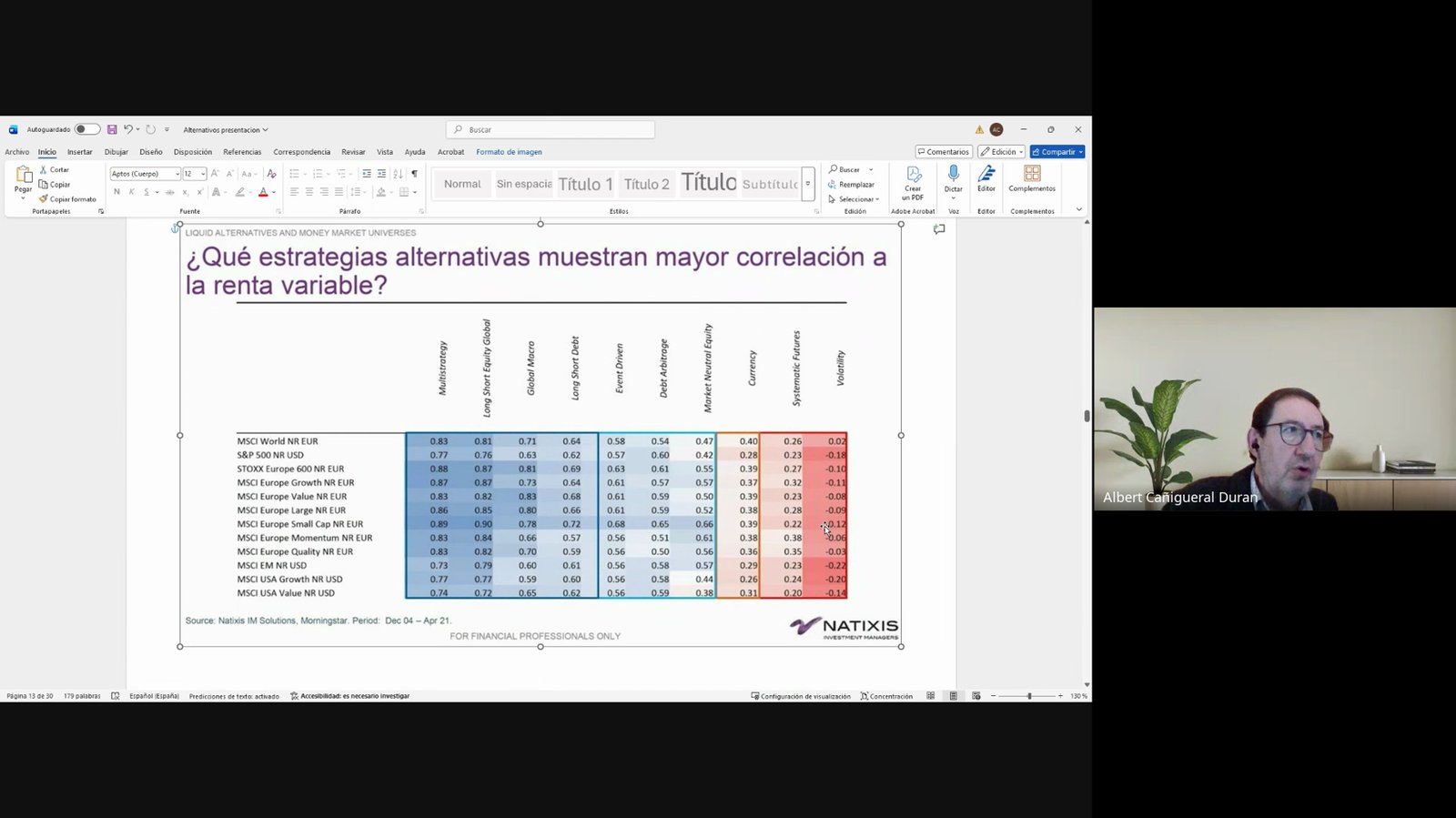Image resolution: width=1456 pixels, height=818 pixels.
Task: Click the Buscar search box in title bar
Action: (x=551, y=130)
